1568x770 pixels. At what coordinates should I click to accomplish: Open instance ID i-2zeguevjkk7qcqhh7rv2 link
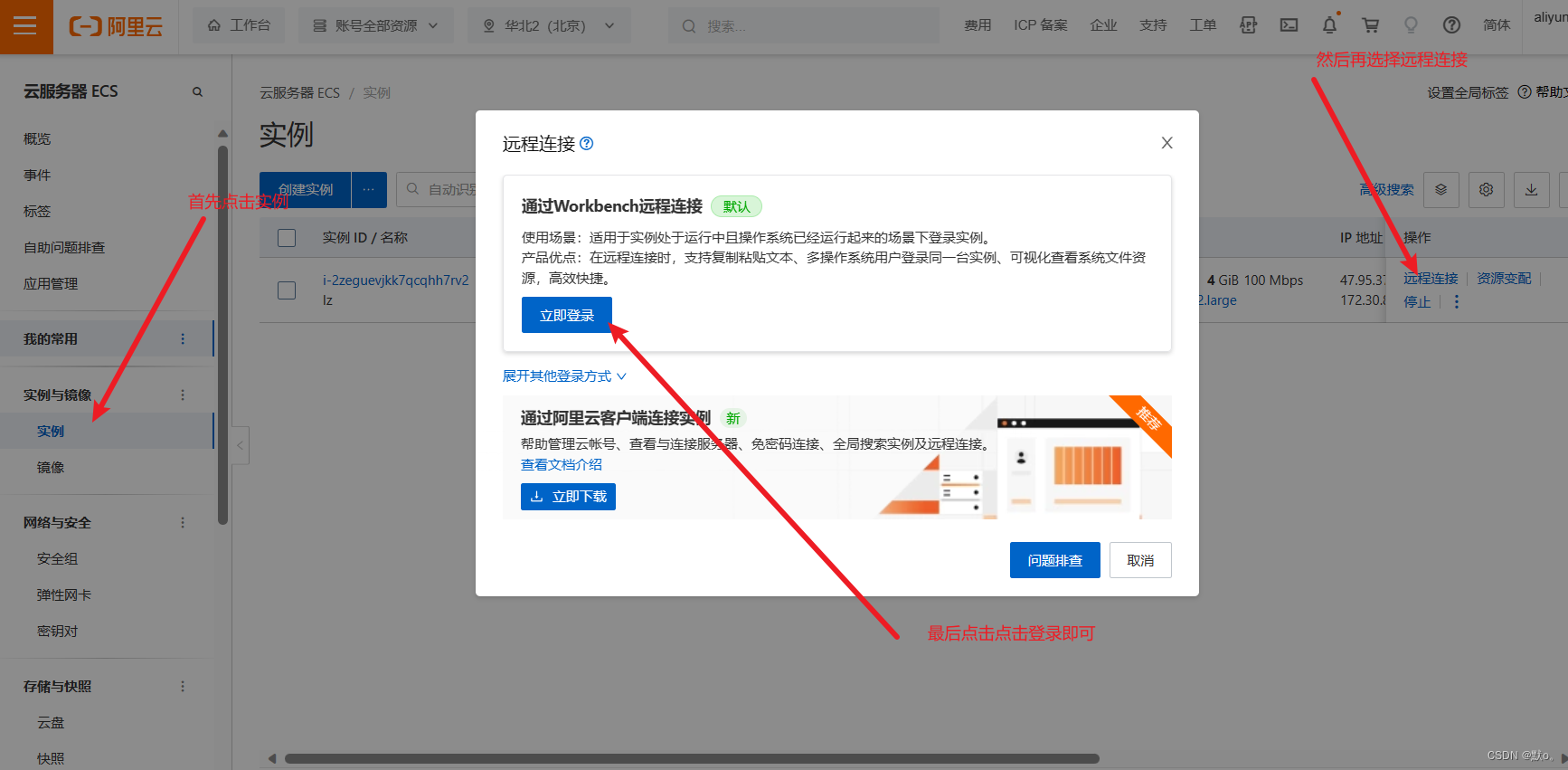click(x=396, y=280)
